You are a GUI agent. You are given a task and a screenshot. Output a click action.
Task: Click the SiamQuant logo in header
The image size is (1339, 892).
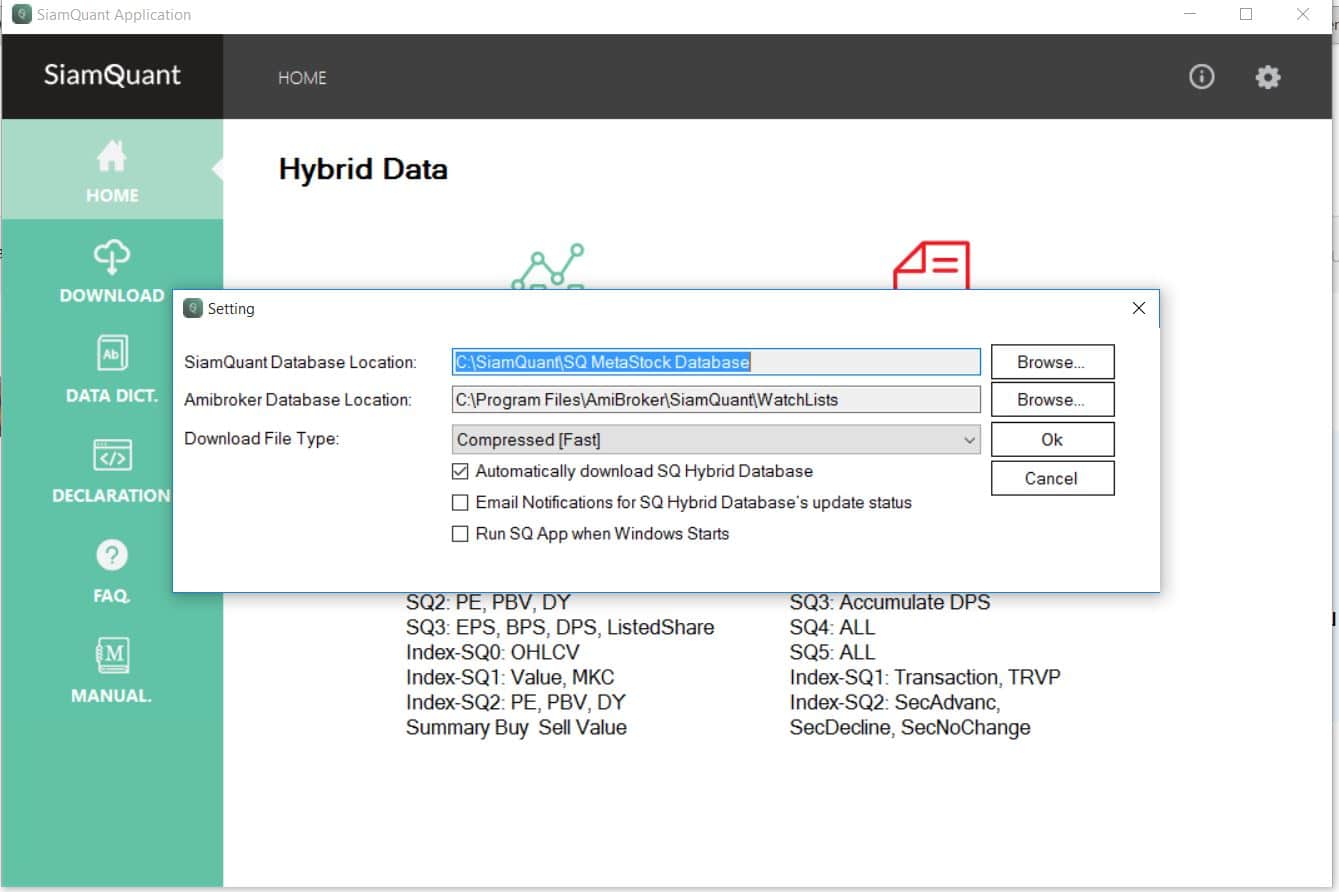pyautogui.click(x=112, y=76)
